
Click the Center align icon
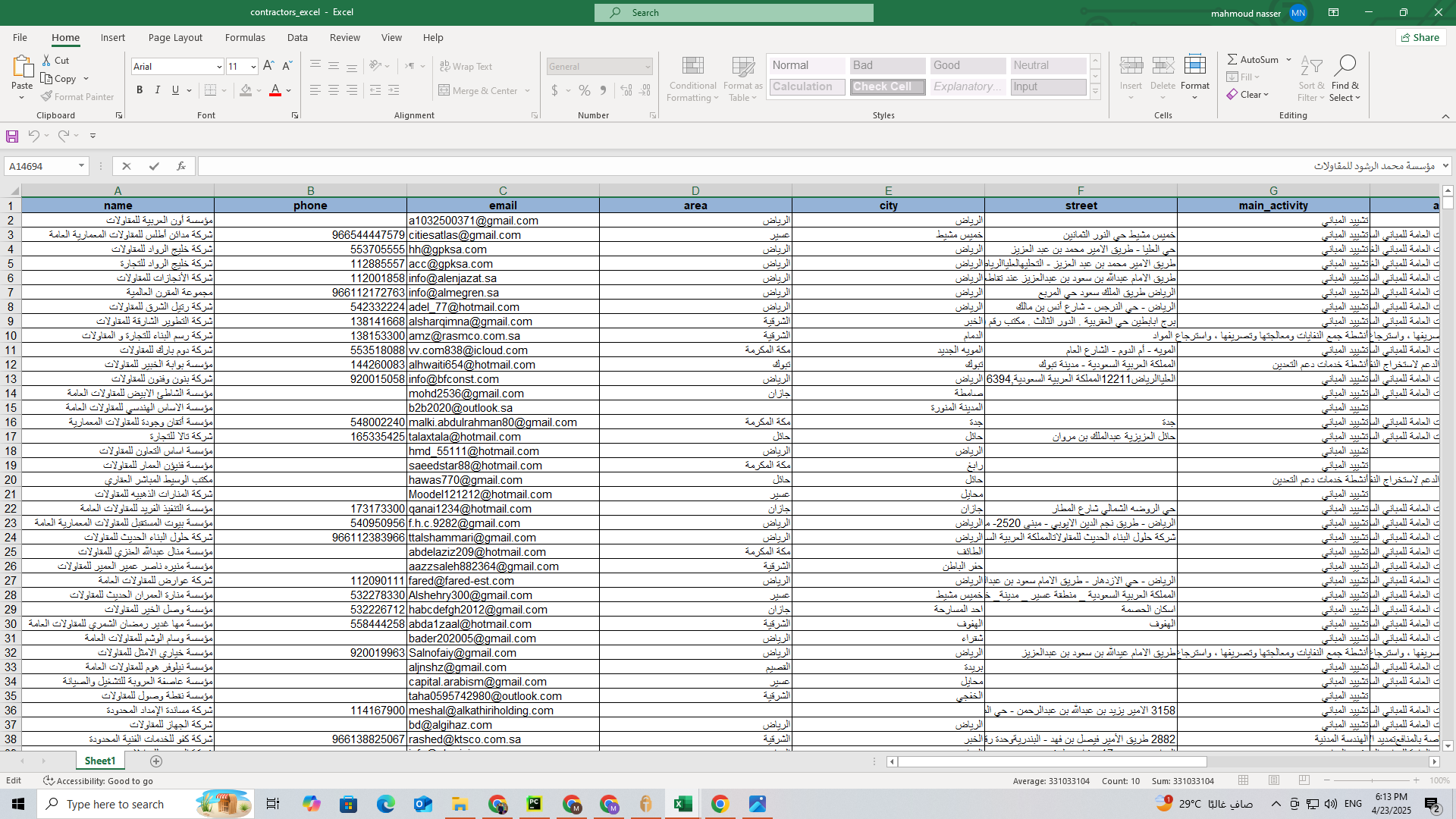(x=334, y=90)
